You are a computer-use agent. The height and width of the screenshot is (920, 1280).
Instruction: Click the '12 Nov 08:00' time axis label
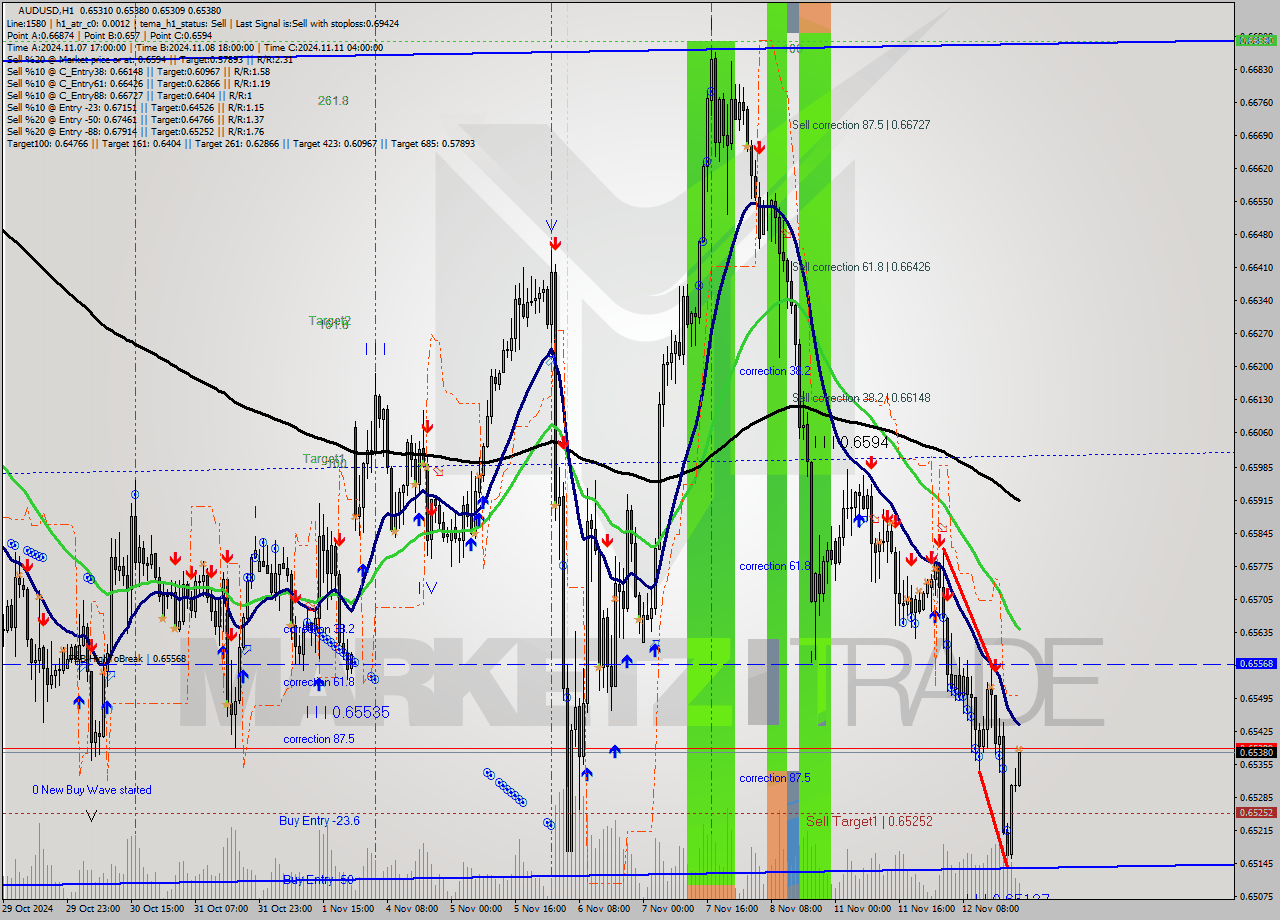pyautogui.click(x=989, y=909)
